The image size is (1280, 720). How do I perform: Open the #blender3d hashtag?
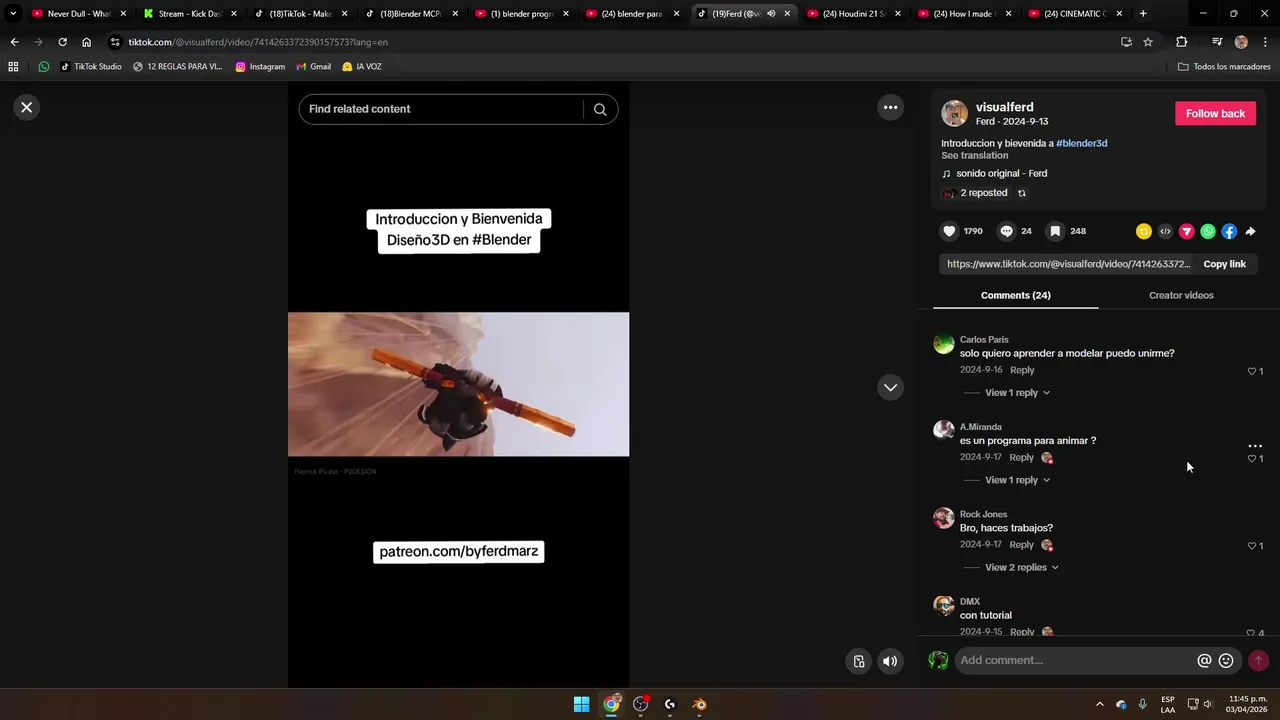pyautogui.click(x=1081, y=143)
